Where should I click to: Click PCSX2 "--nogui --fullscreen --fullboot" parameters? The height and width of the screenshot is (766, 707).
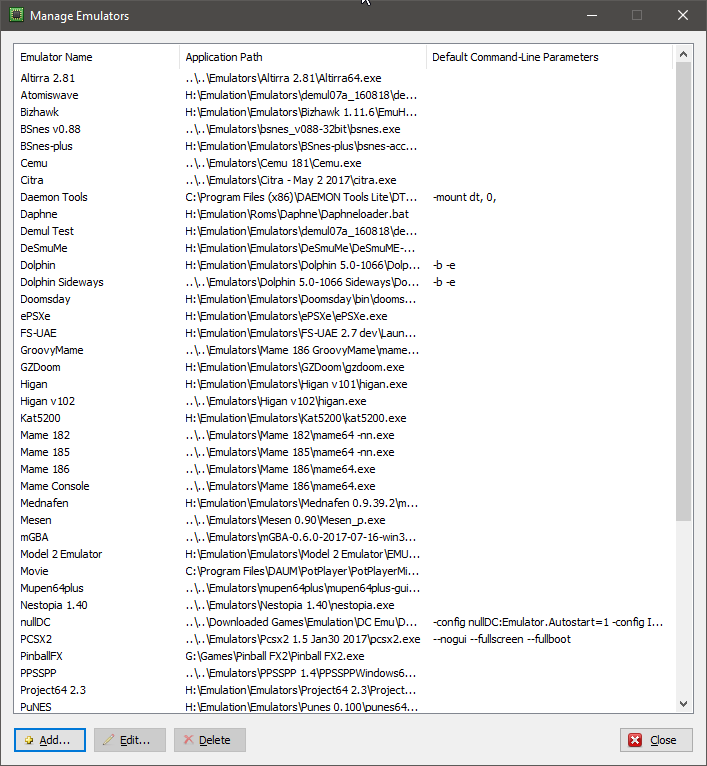(x=502, y=639)
